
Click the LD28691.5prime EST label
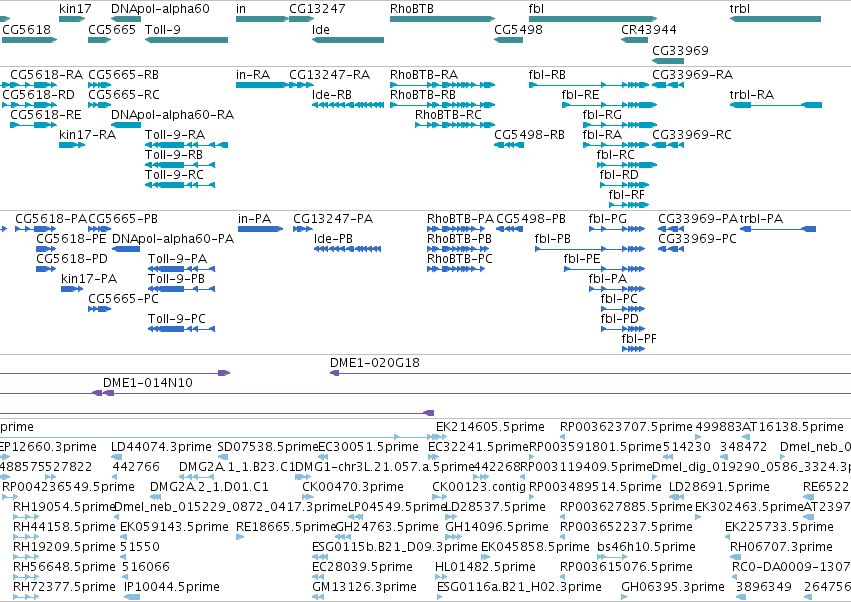tap(719, 487)
